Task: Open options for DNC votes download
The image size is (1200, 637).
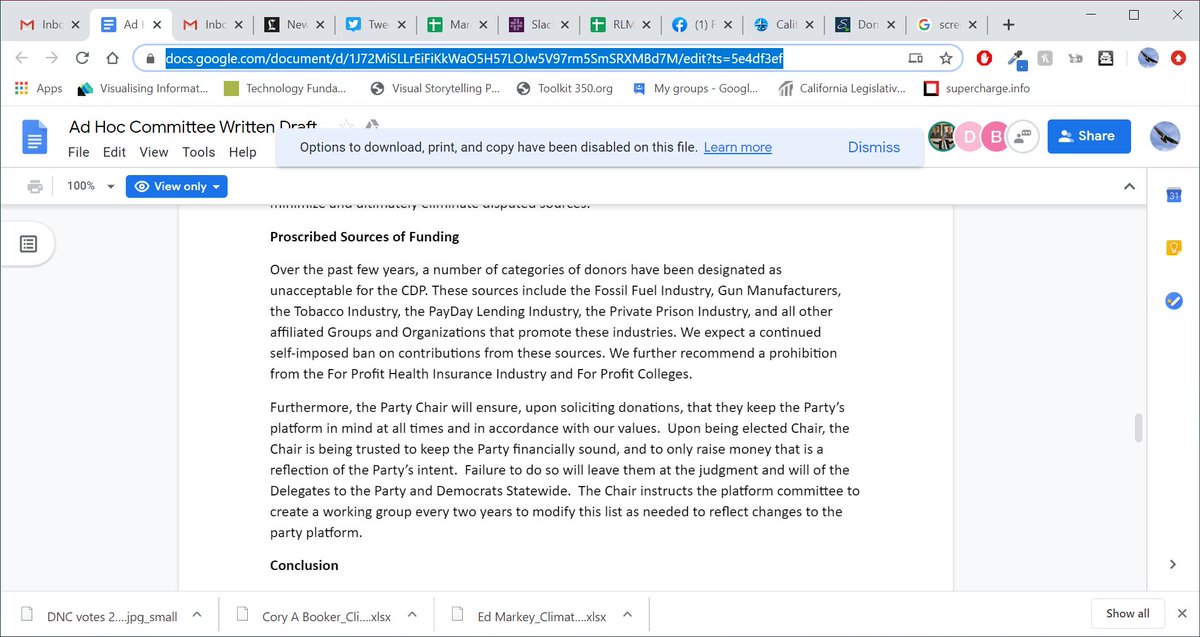Action: tap(197, 614)
